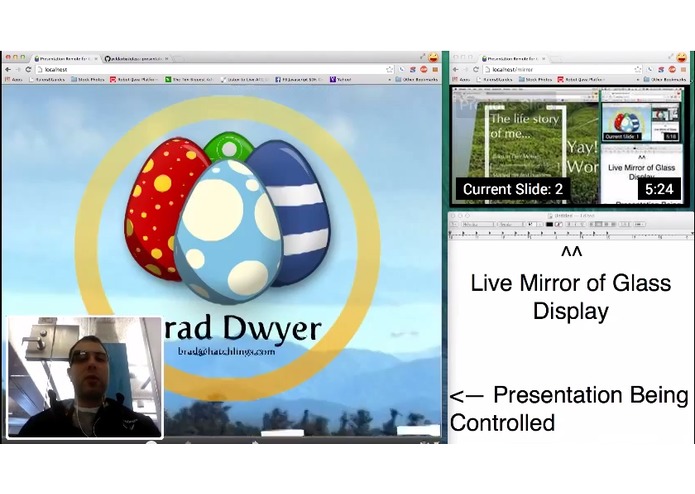Viewport: 695px width, 494px height.
Task: Select the Presentation Remote tab in mirror window
Action: point(512,58)
